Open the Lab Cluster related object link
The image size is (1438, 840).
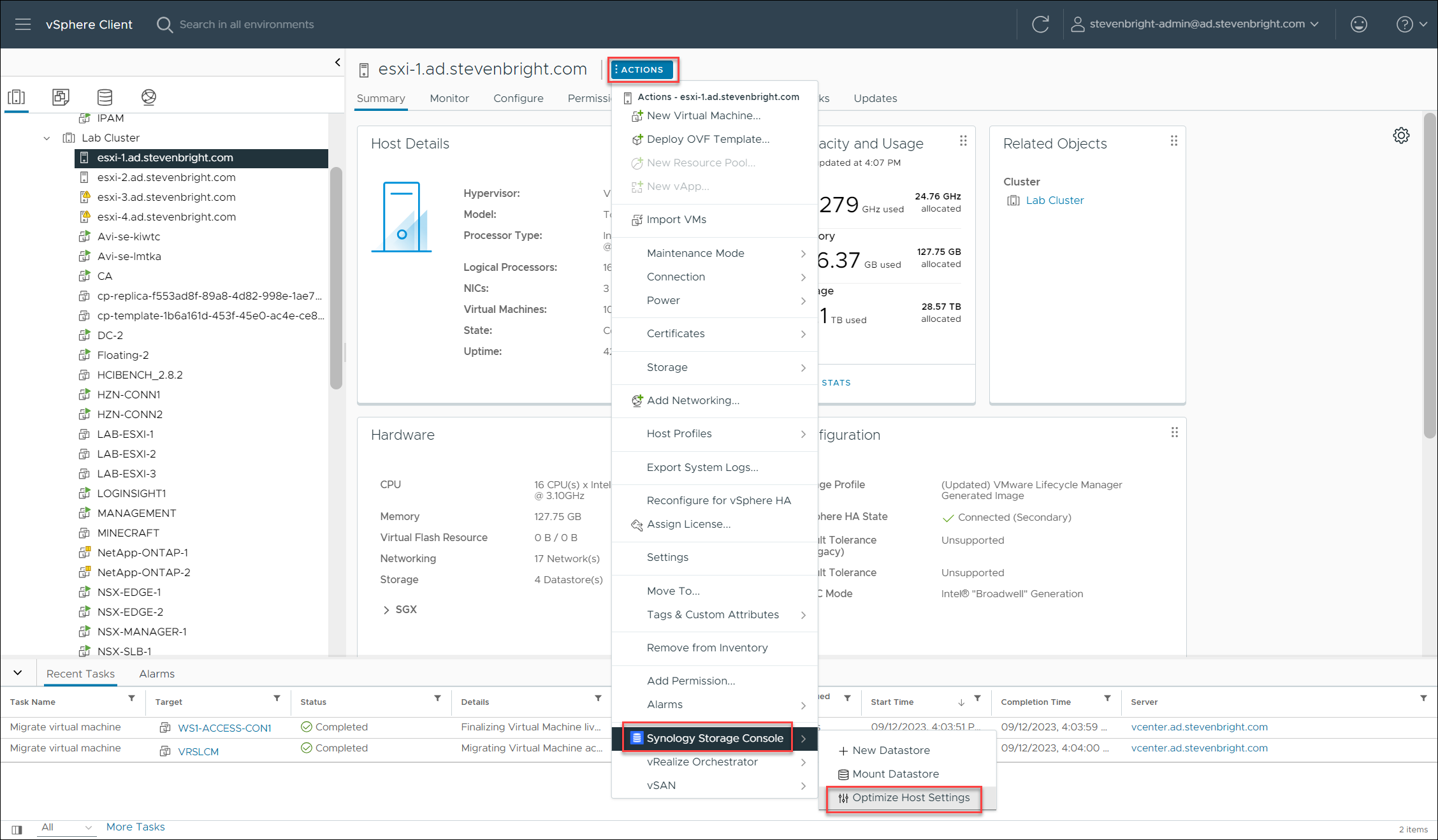[x=1054, y=200]
